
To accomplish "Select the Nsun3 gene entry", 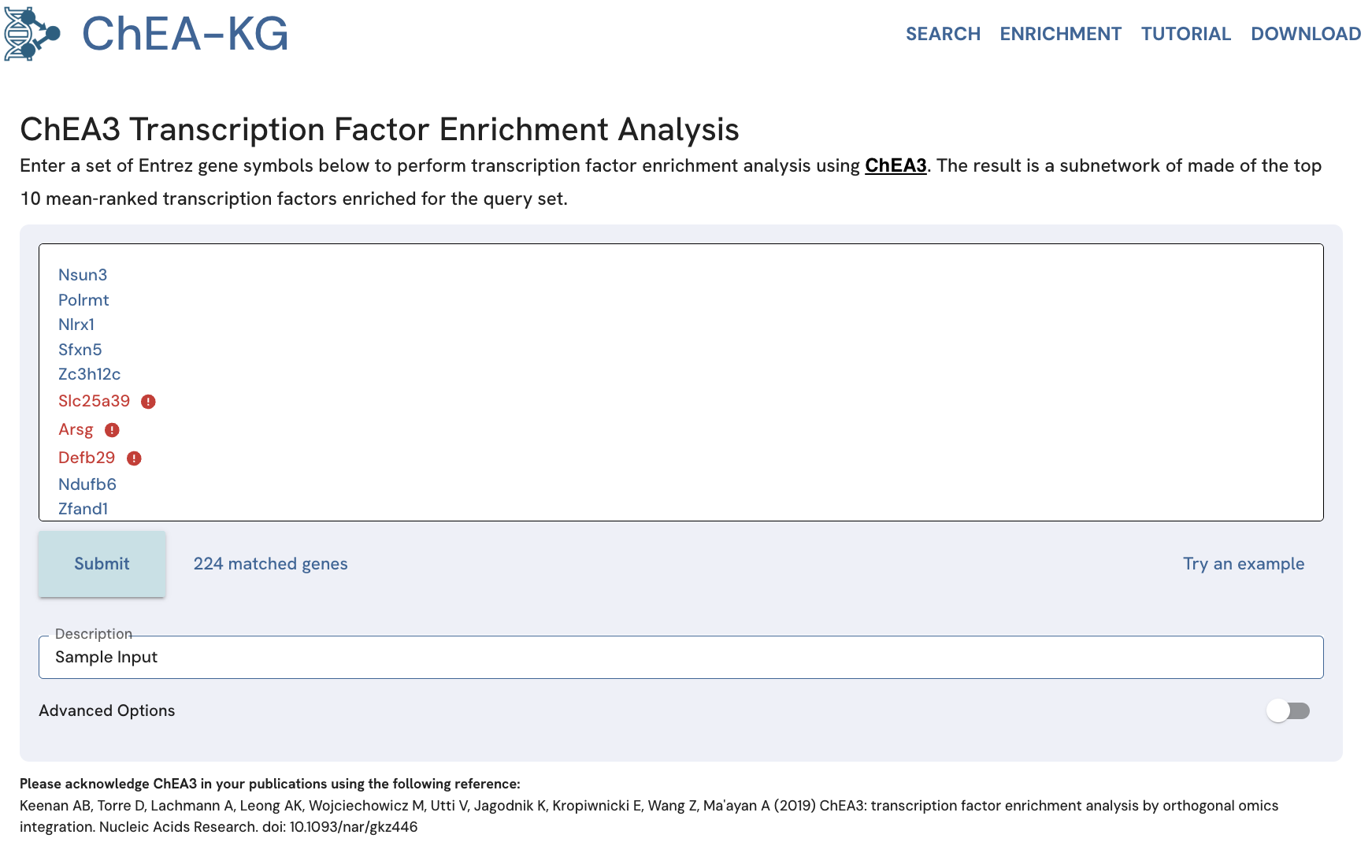I will [83, 275].
